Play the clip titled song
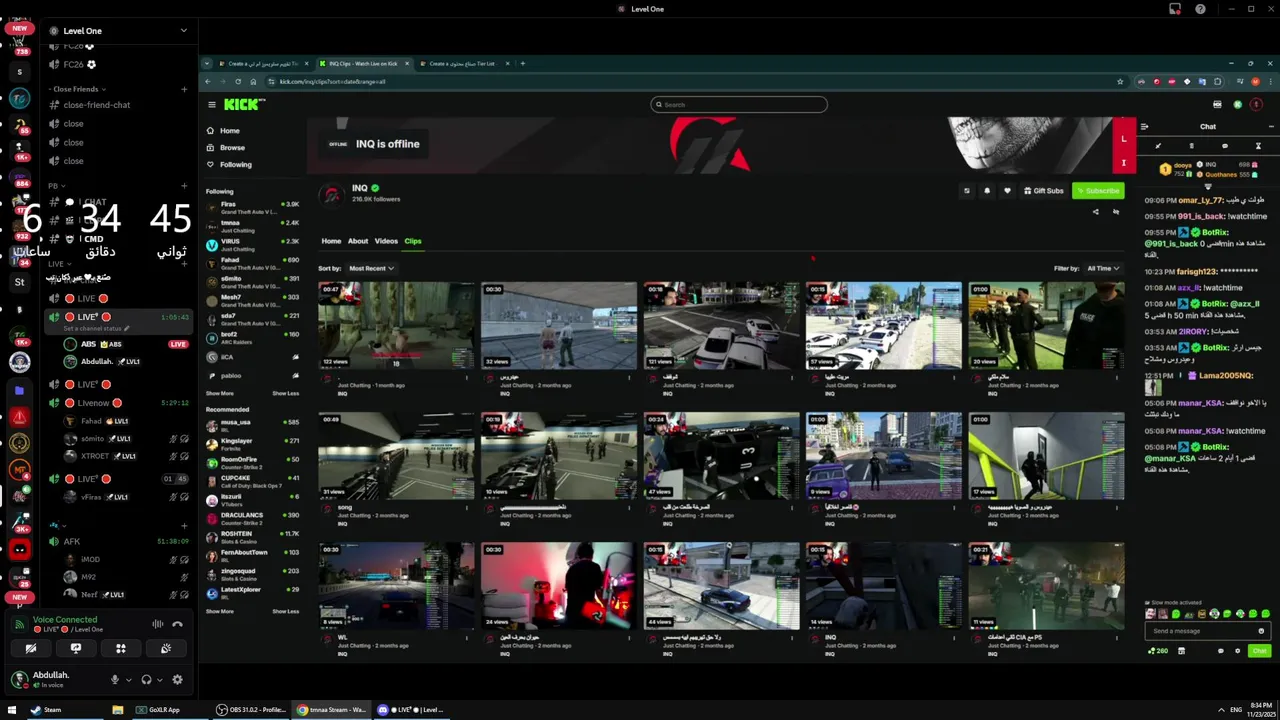The image size is (1280, 720). coord(396,455)
